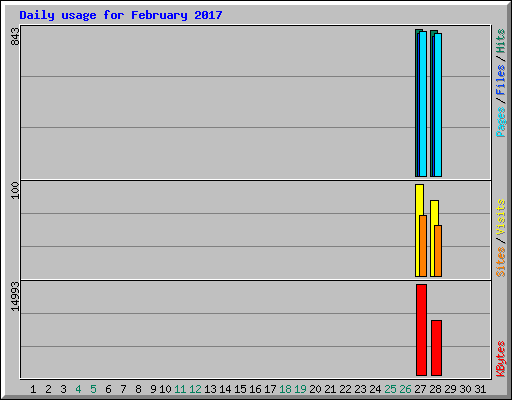The height and width of the screenshot is (400, 512).
Task: Click day 3 on the x-axis
Action: click(x=63, y=389)
